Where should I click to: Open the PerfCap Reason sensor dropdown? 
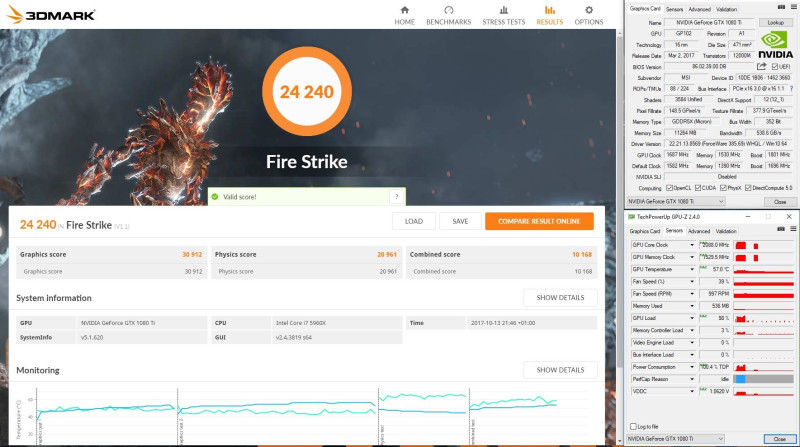coord(692,379)
